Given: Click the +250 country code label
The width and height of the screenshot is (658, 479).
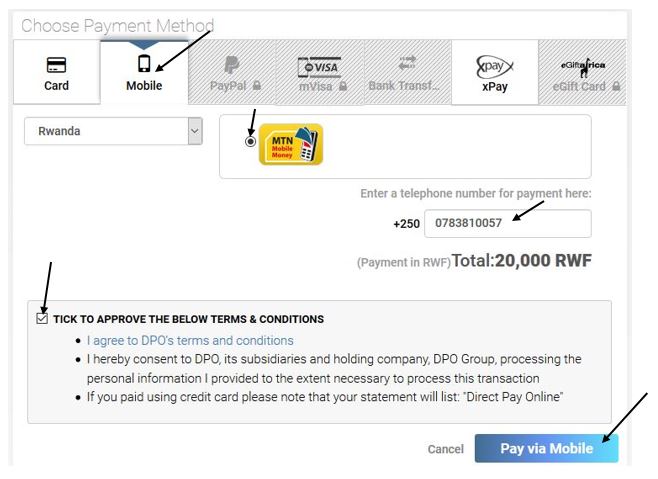Looking at the screenshot, I should tap(407, 225).
